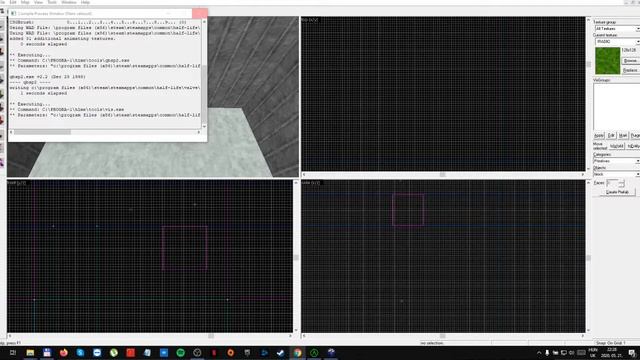Click the Faces number input field
This screenshot has height=360, width=640.
point(612,183)
